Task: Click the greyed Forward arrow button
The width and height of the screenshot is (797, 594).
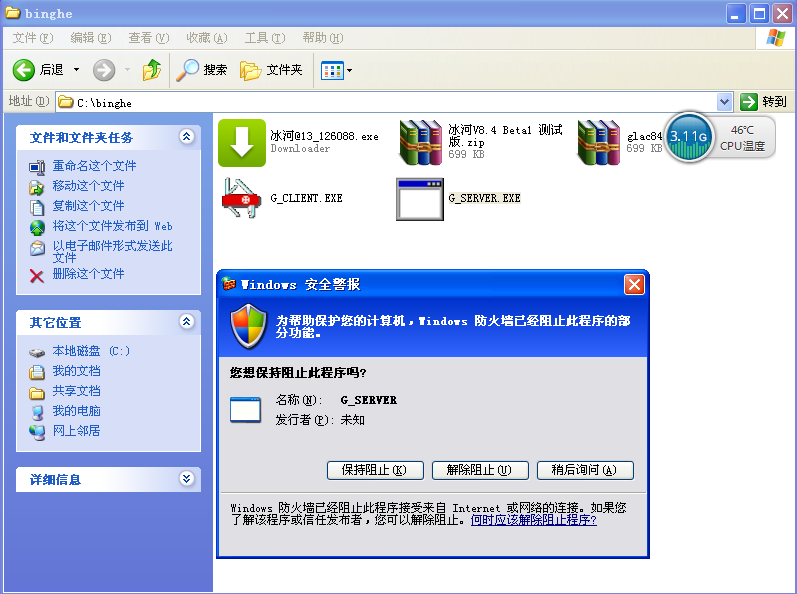Action: click(x=104, y=70)
